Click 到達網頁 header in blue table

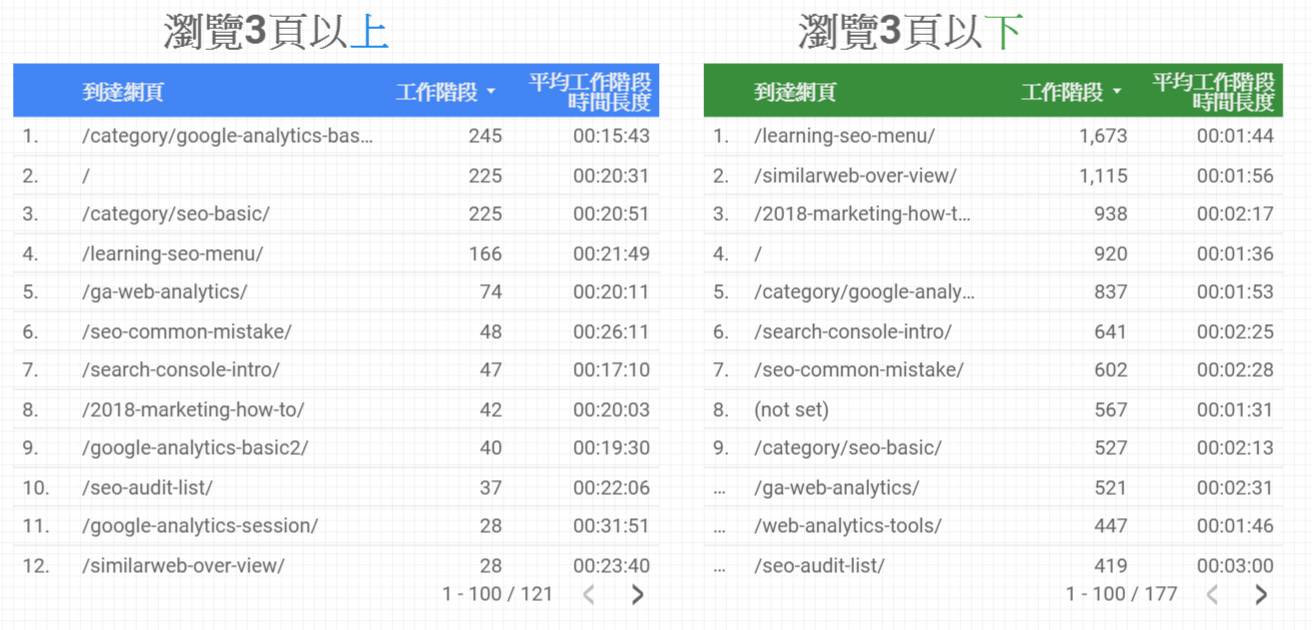click(x=123, y=93)
